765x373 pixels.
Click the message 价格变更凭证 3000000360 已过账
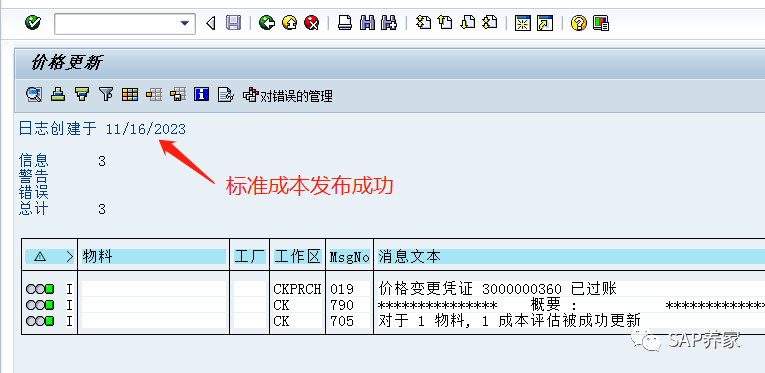click(498, 289)
